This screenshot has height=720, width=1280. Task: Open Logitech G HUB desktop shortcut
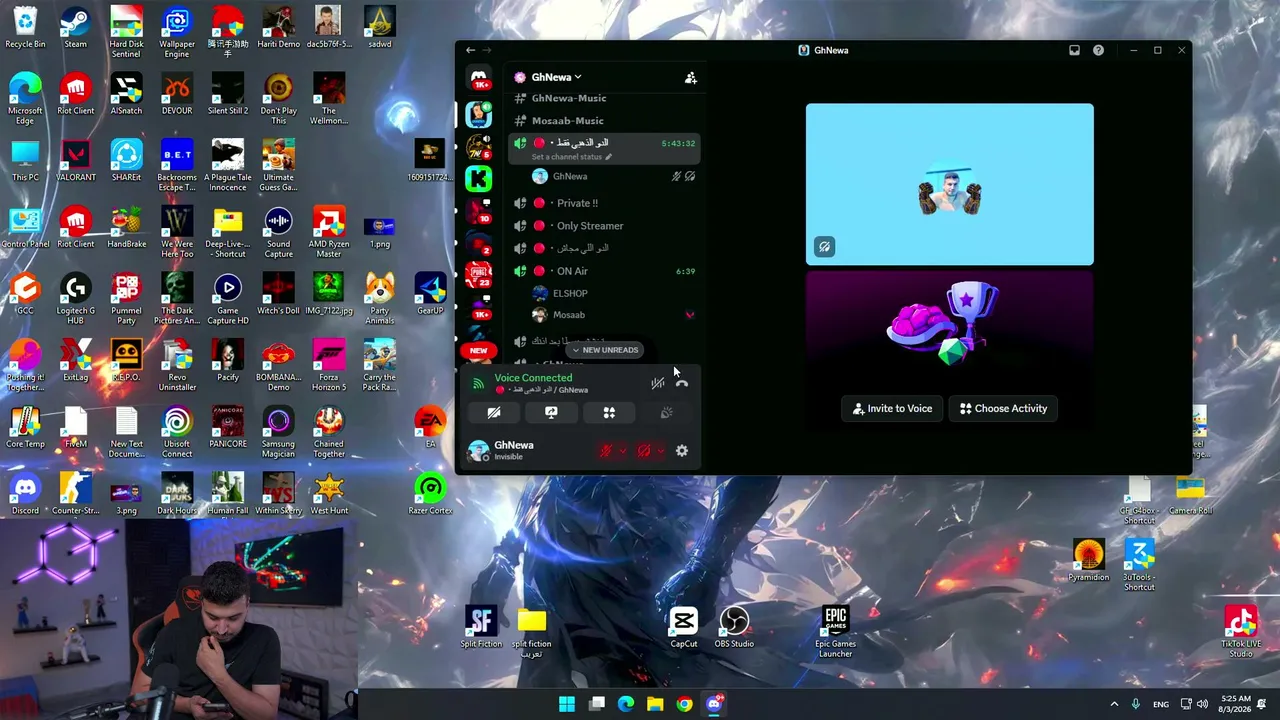point(75,299)
